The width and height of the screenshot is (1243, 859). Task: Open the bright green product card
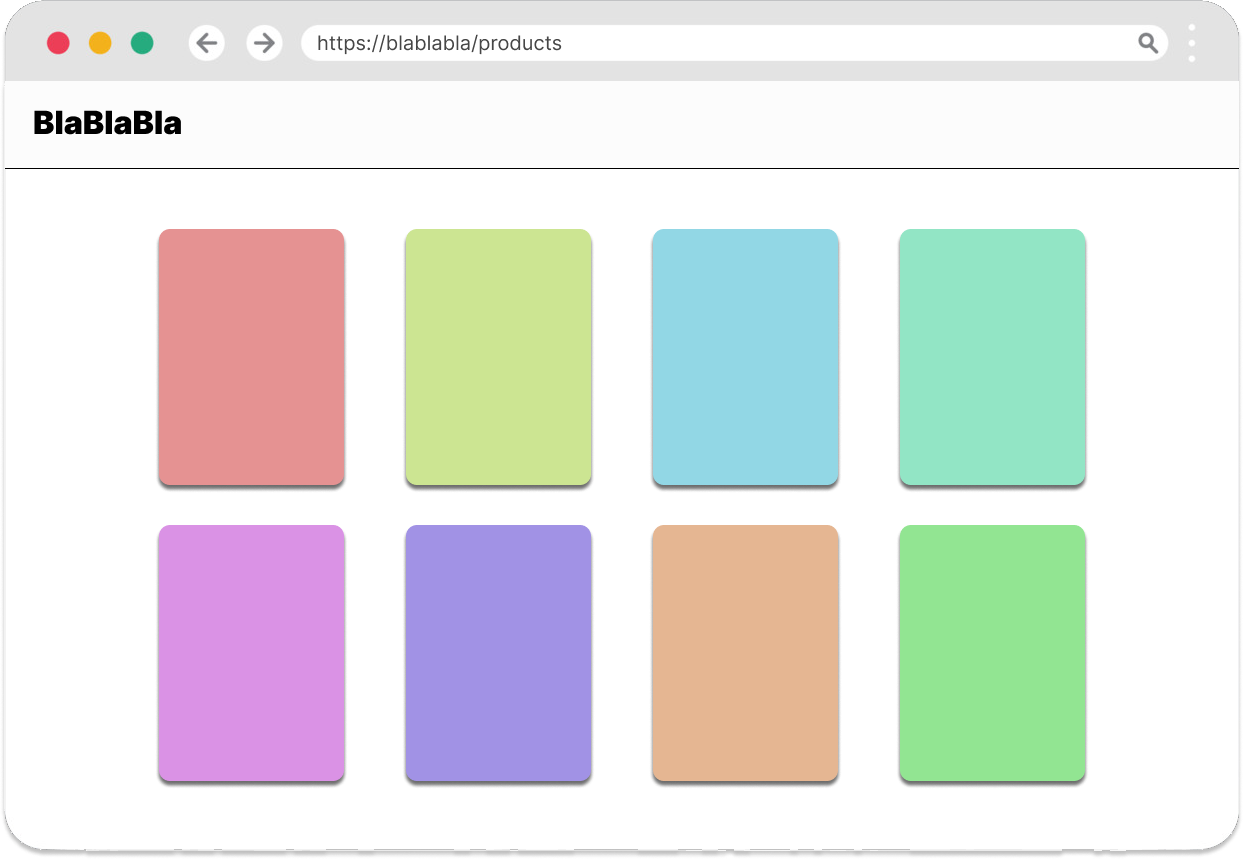[992, 652]
